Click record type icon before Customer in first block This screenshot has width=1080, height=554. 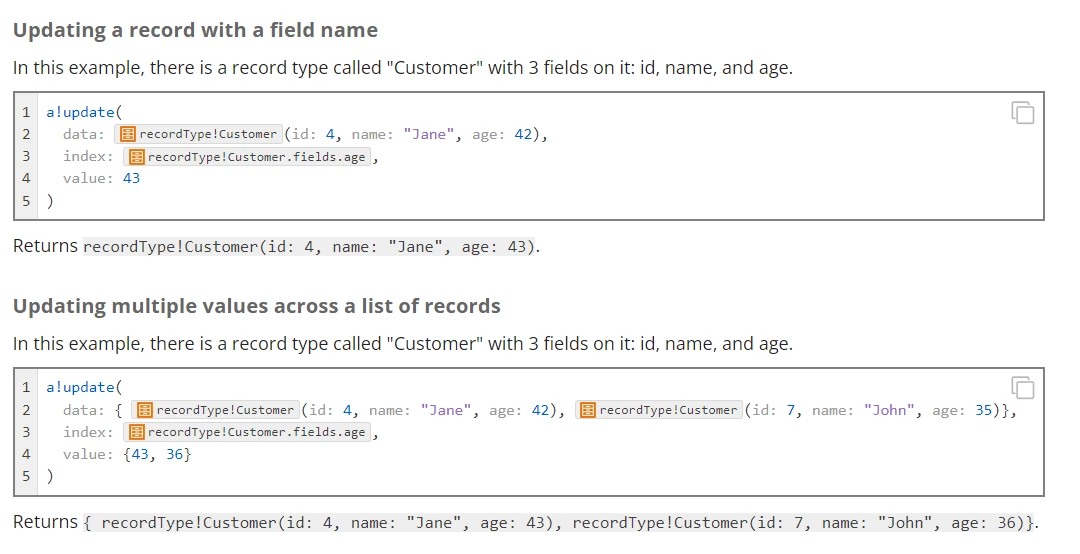point(127,134)
